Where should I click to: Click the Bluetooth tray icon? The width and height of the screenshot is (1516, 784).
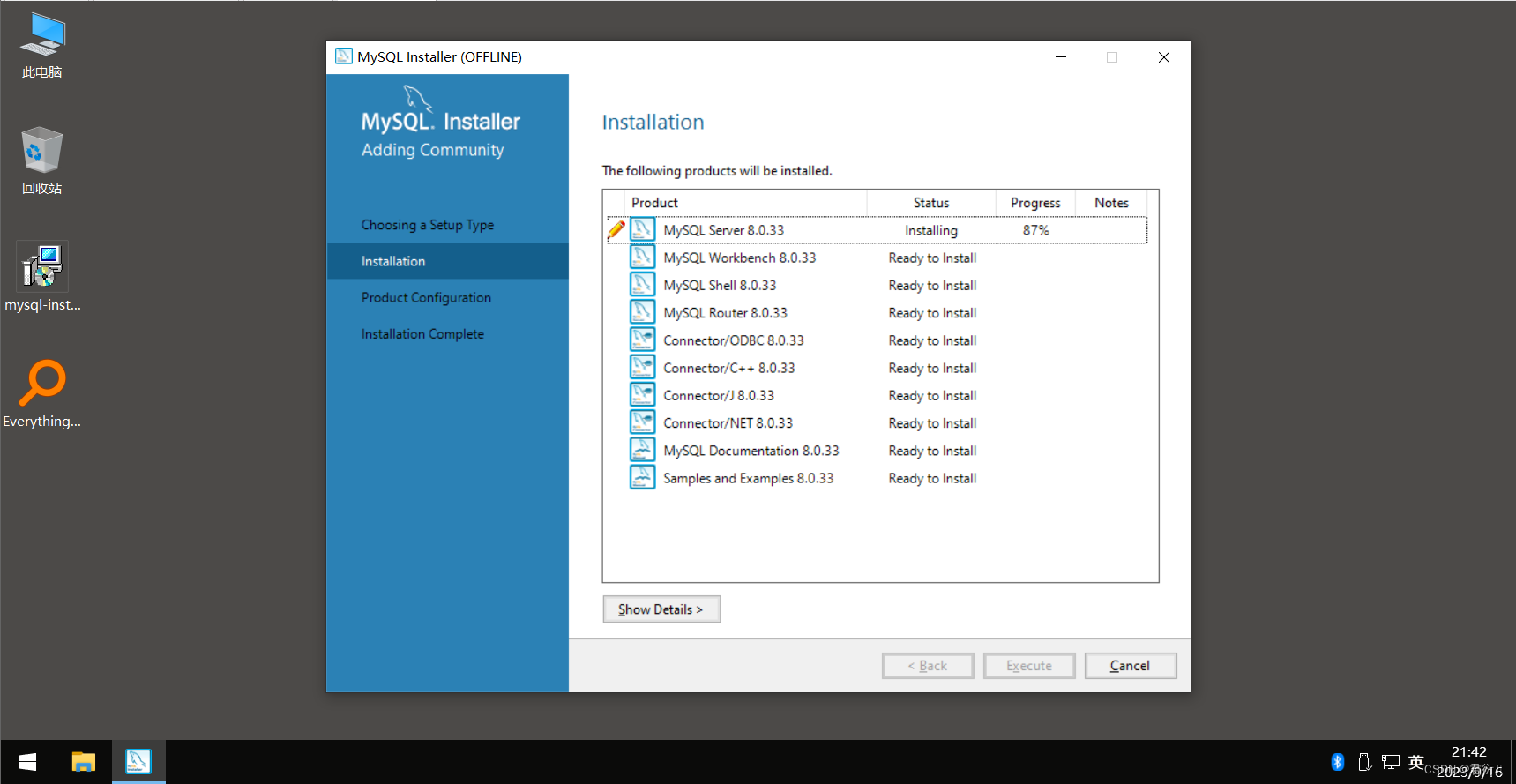(x=1338, y=762)
